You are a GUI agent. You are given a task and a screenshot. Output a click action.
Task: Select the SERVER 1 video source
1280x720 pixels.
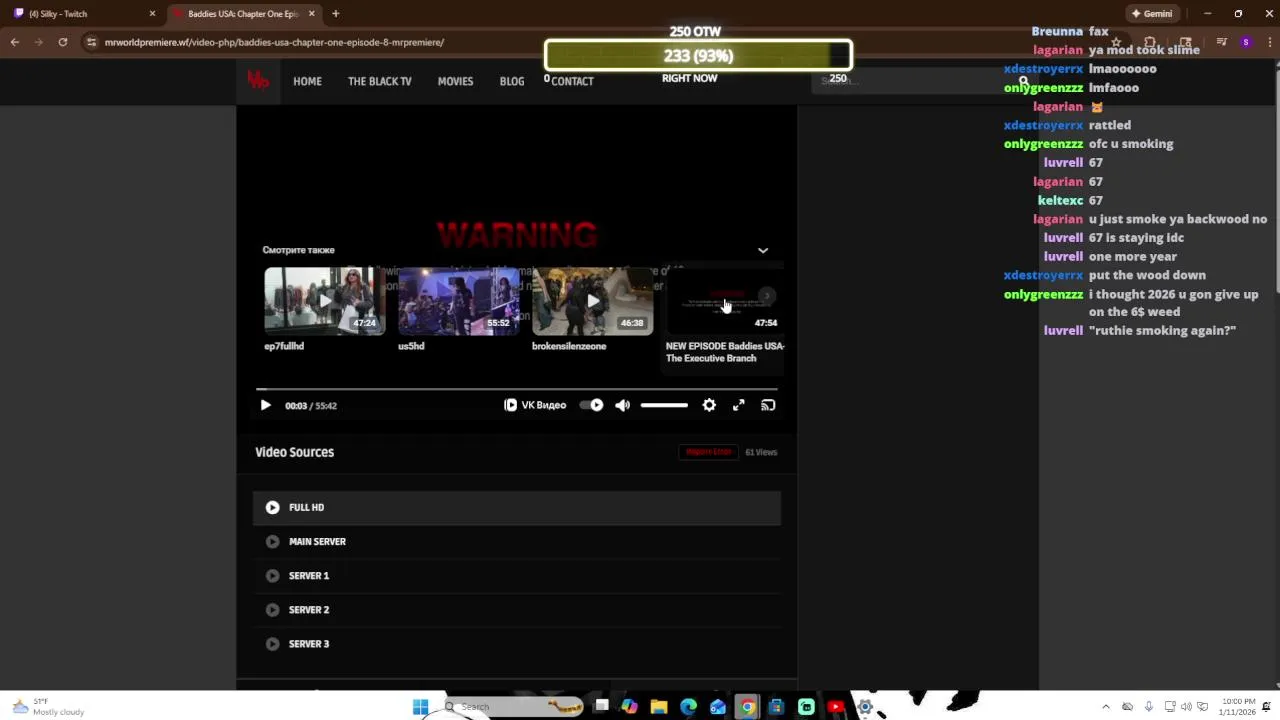point(516,575)
